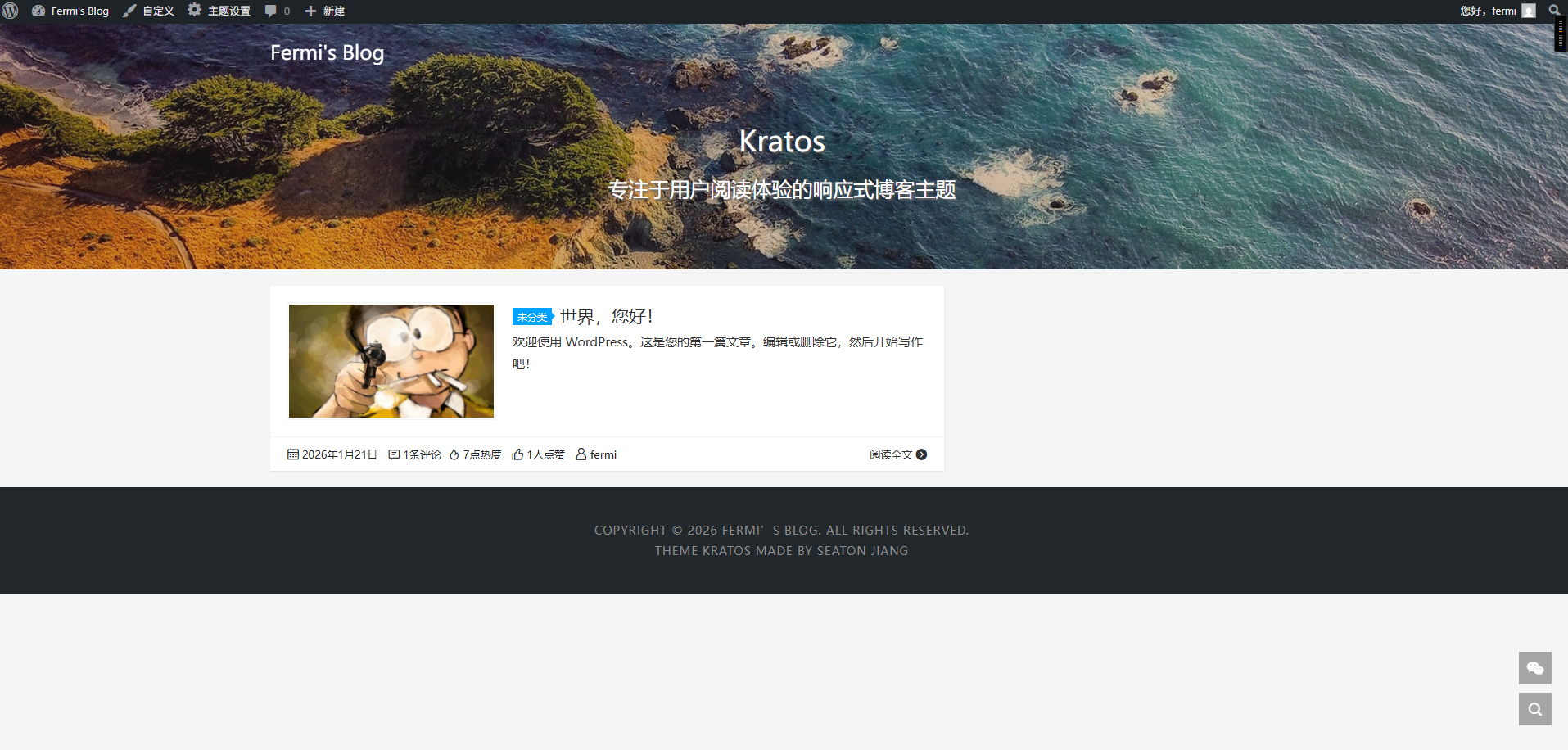Screen dimensions: 1568x750
Task: Open the 主题设置 theme settings menu
Action: [x=219, y=11]
